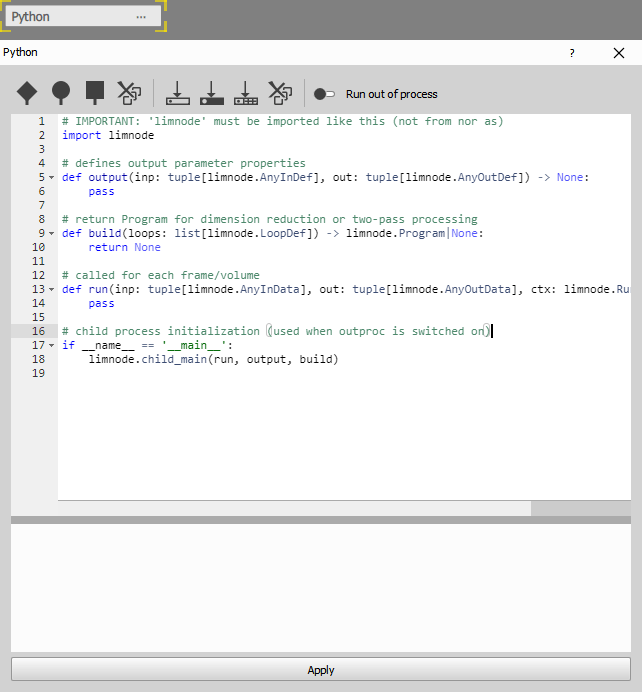Click the '# return Program for dimension reduction' comment
The height and width of the screenshot is (692, 642).
click(x=270, y=219)
